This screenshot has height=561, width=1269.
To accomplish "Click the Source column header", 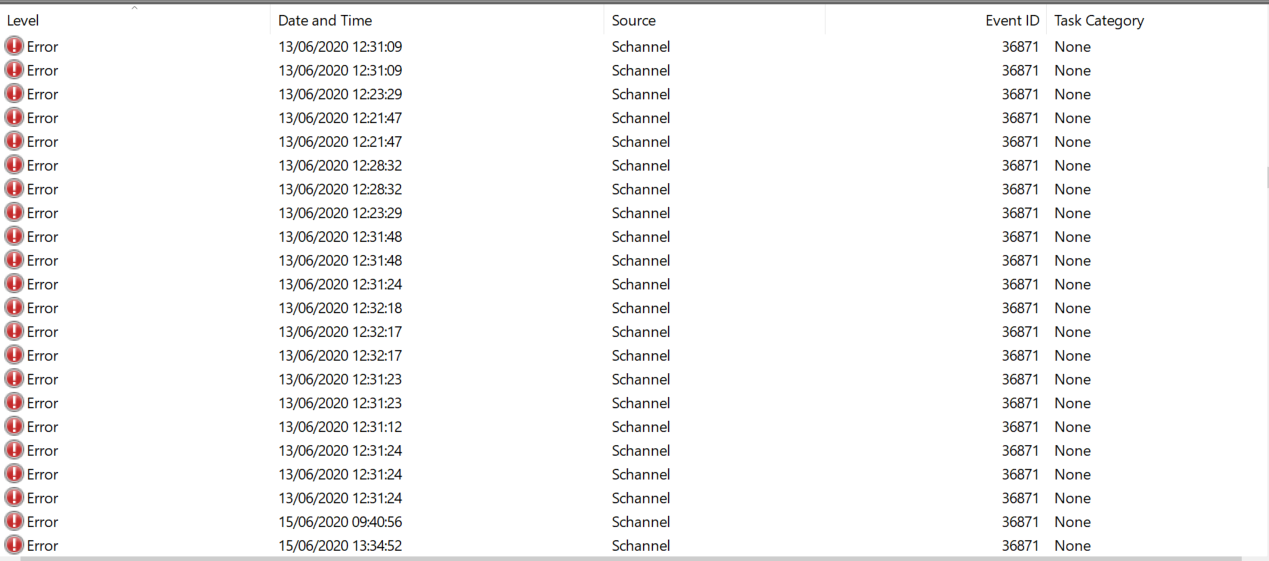I will point(634,20).
